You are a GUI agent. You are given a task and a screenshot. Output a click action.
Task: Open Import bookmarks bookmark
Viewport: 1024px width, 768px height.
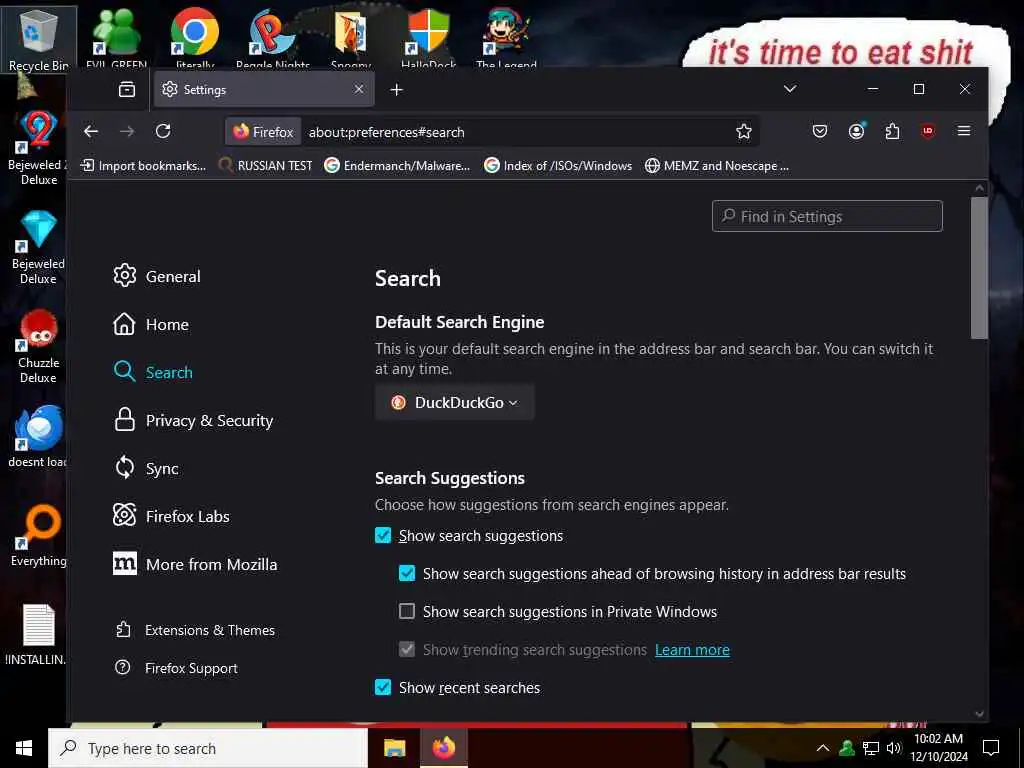143,166
